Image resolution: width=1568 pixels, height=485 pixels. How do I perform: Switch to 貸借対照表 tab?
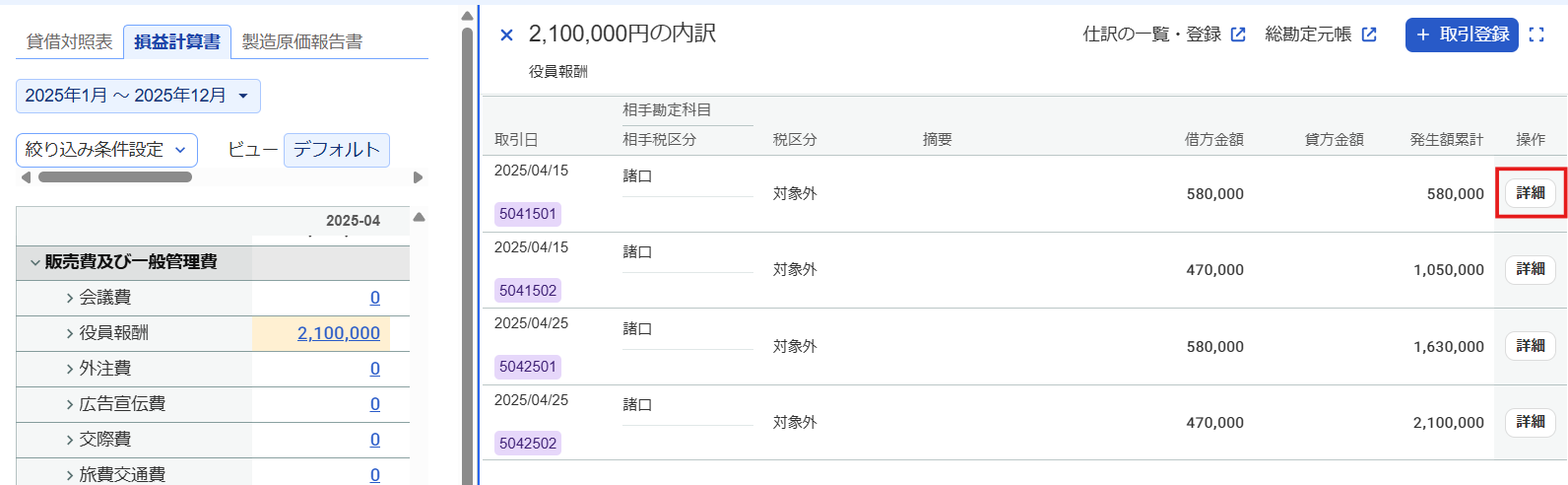point(69,41)
